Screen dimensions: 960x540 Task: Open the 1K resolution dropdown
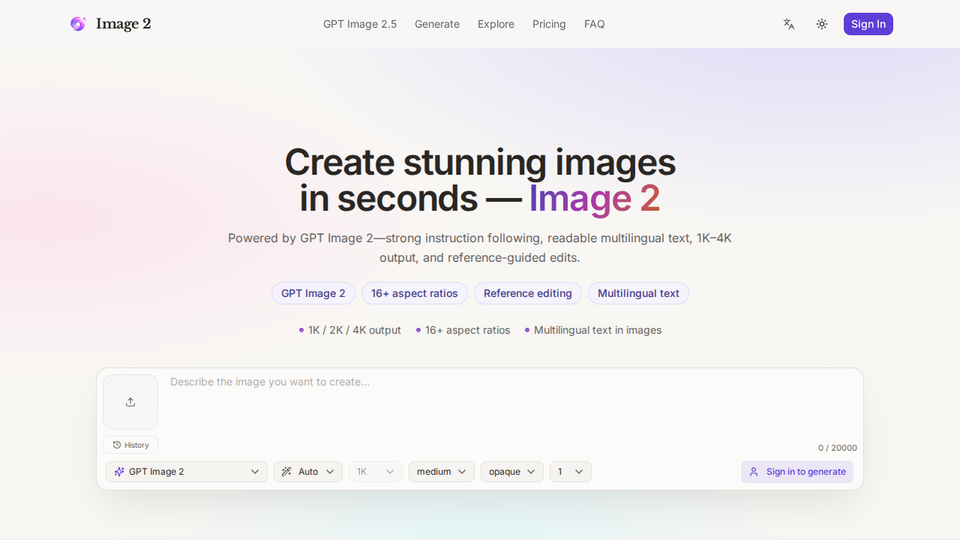[x=375, y=471]
